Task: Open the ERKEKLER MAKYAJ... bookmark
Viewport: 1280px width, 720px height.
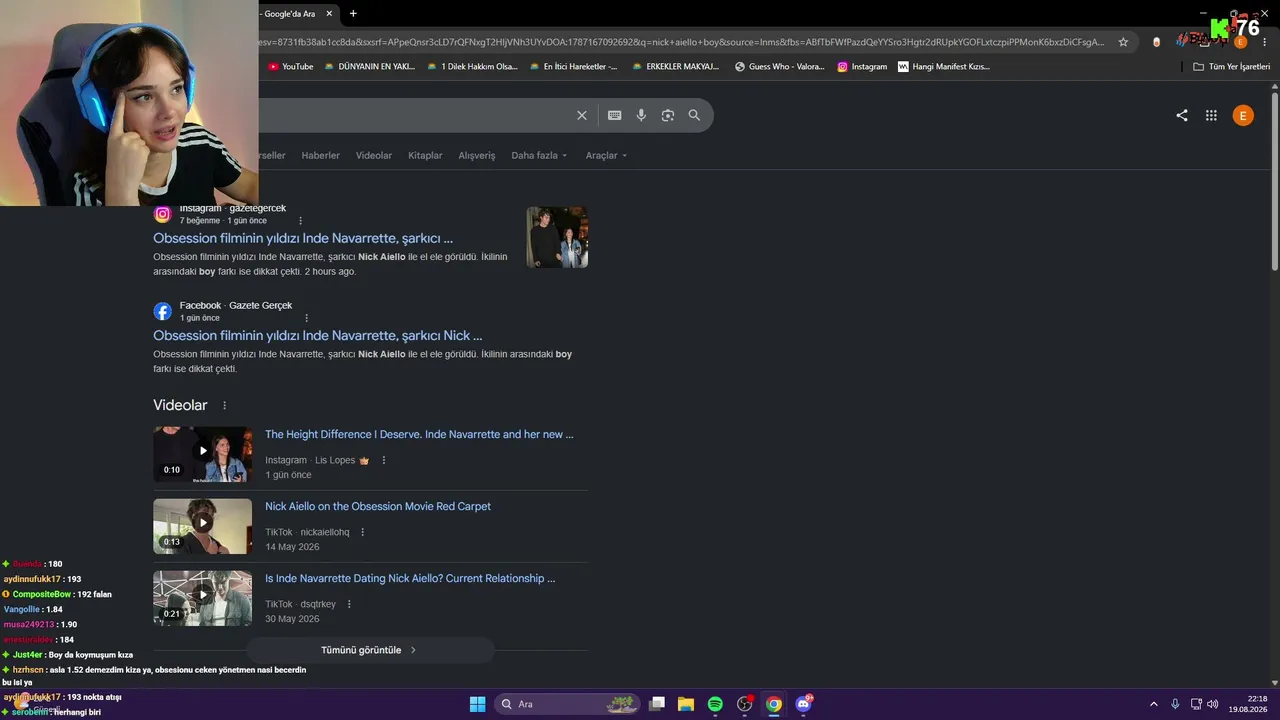Action: [x=676, y=67]
